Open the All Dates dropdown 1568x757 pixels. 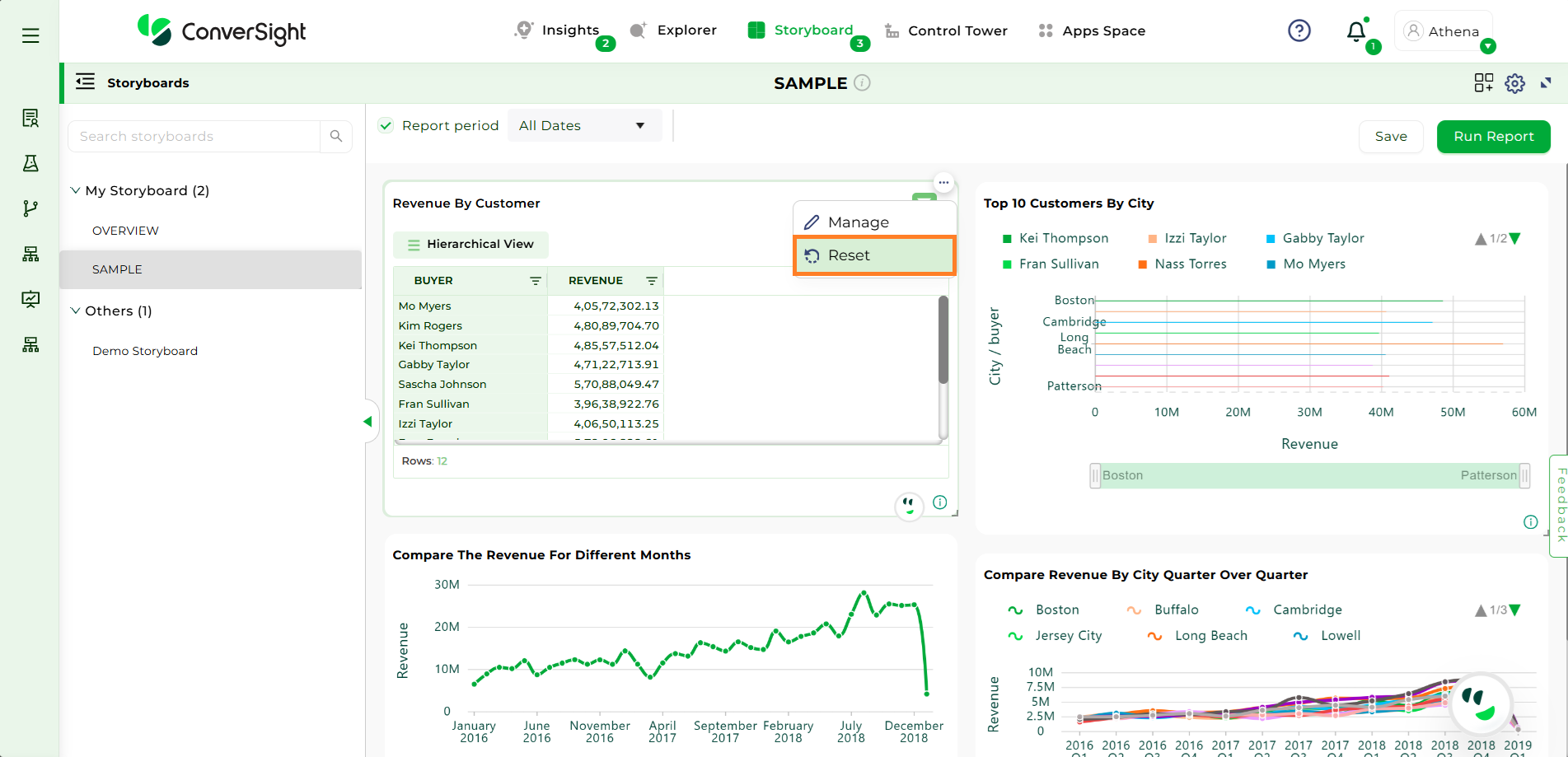tap(583, 125)
